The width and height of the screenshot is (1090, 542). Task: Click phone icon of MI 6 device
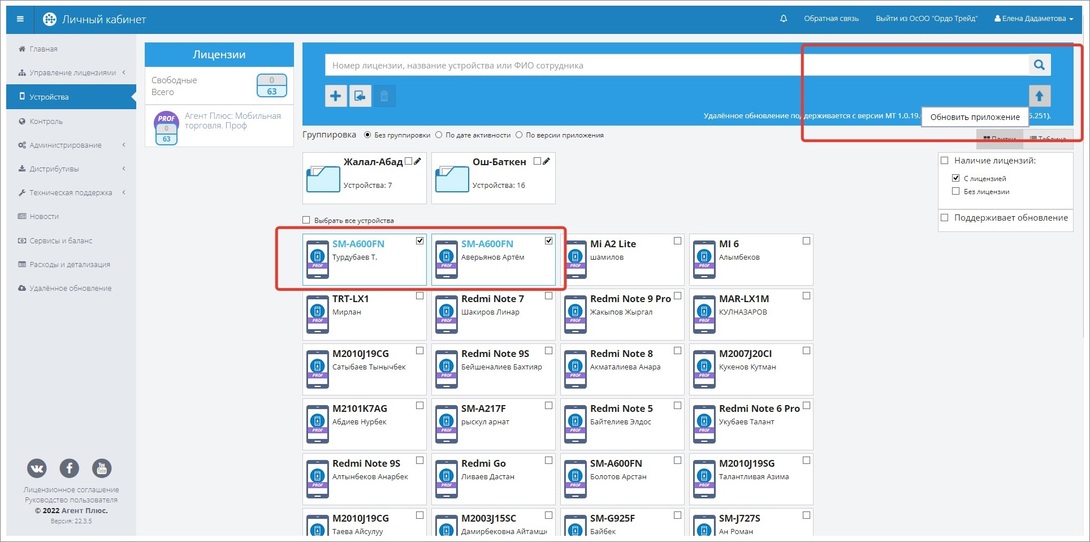coord(704,260)
